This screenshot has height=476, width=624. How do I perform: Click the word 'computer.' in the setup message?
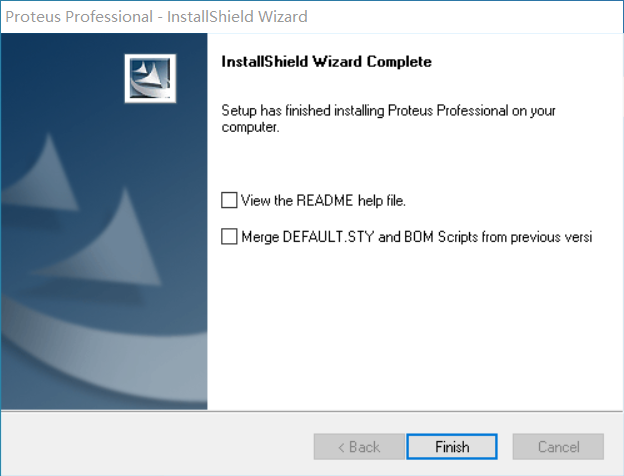click(250, 128)
